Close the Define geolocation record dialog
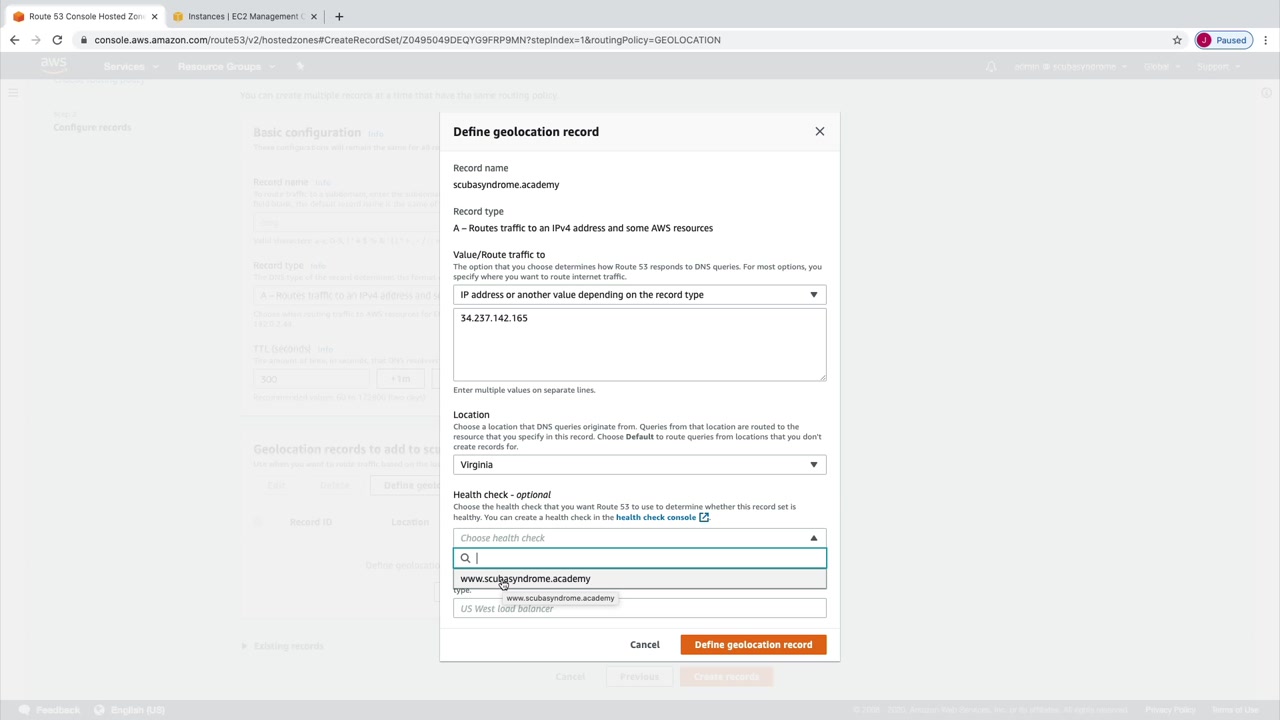 coord(820,131)
